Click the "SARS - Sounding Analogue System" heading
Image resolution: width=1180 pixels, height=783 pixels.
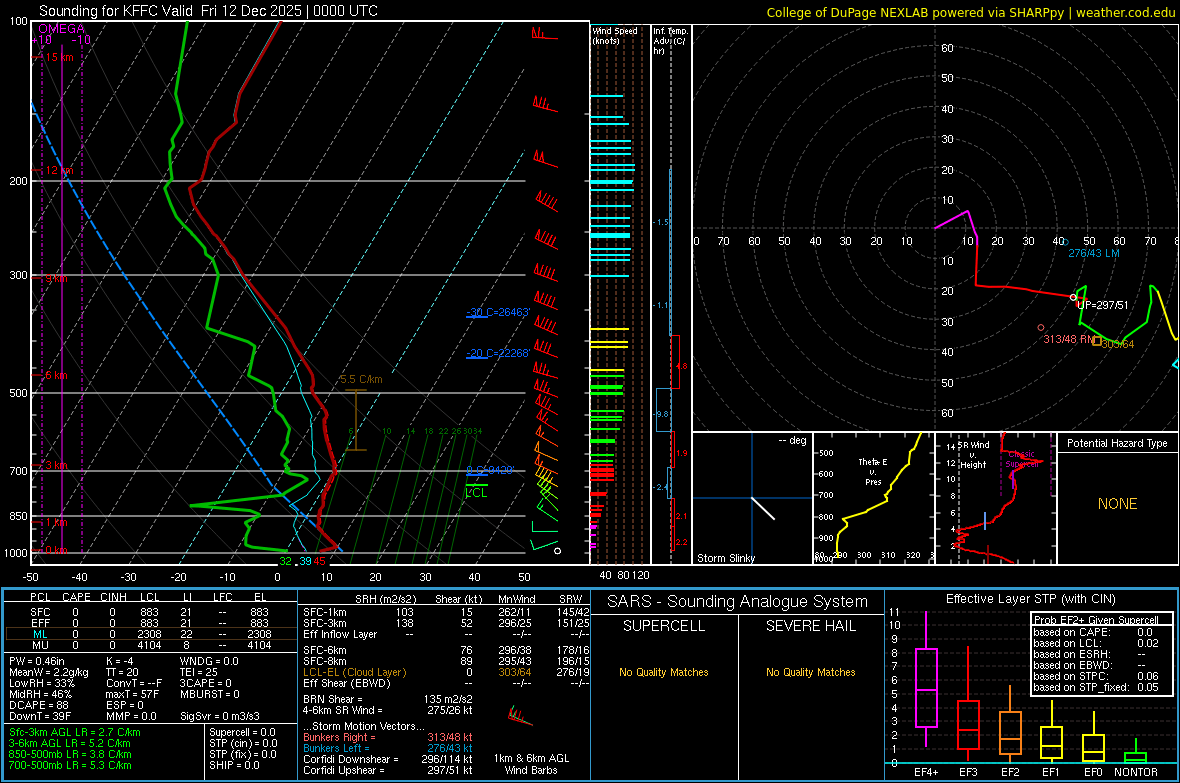738,602
